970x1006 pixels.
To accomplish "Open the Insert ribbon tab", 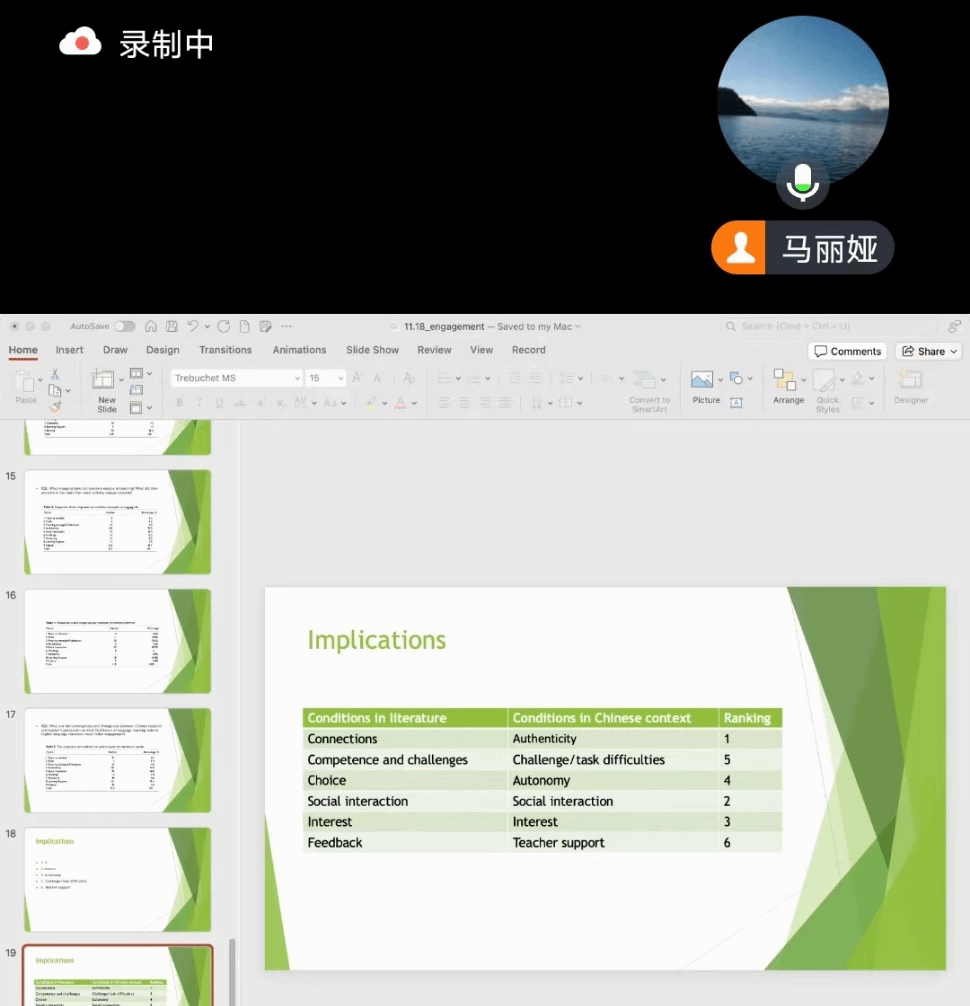I will [x=69, y=350].
